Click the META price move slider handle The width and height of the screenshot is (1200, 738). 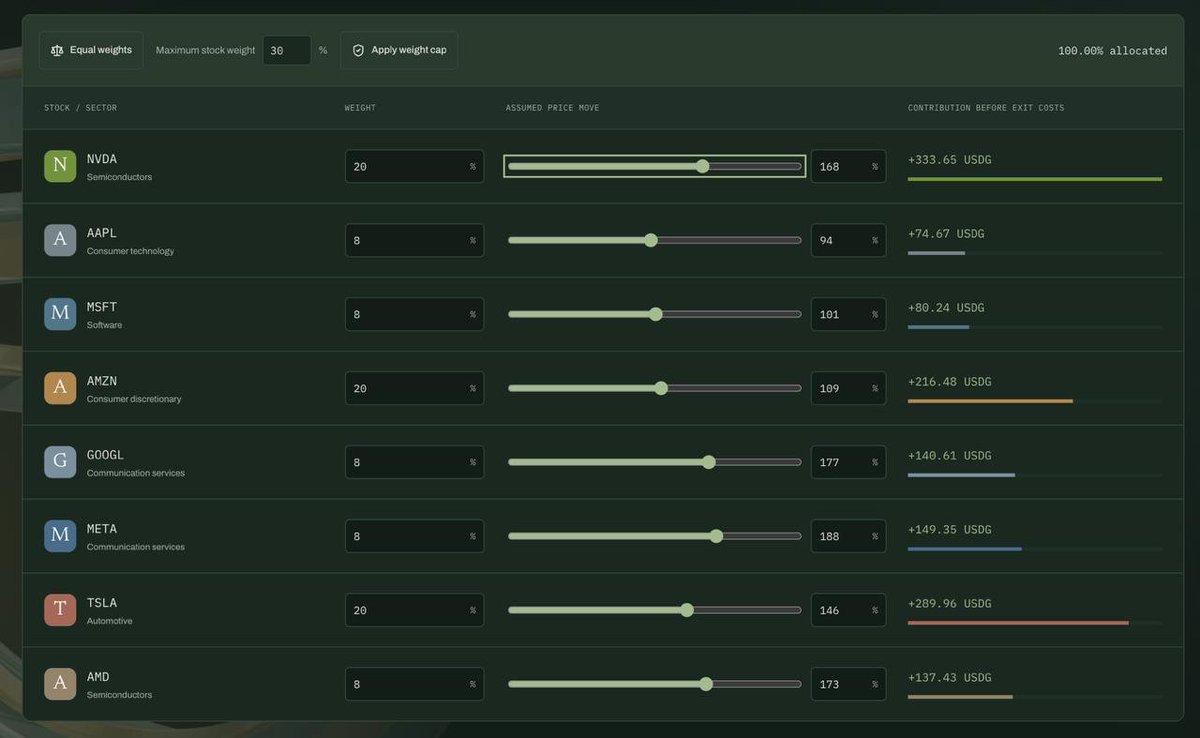(716, 536)
